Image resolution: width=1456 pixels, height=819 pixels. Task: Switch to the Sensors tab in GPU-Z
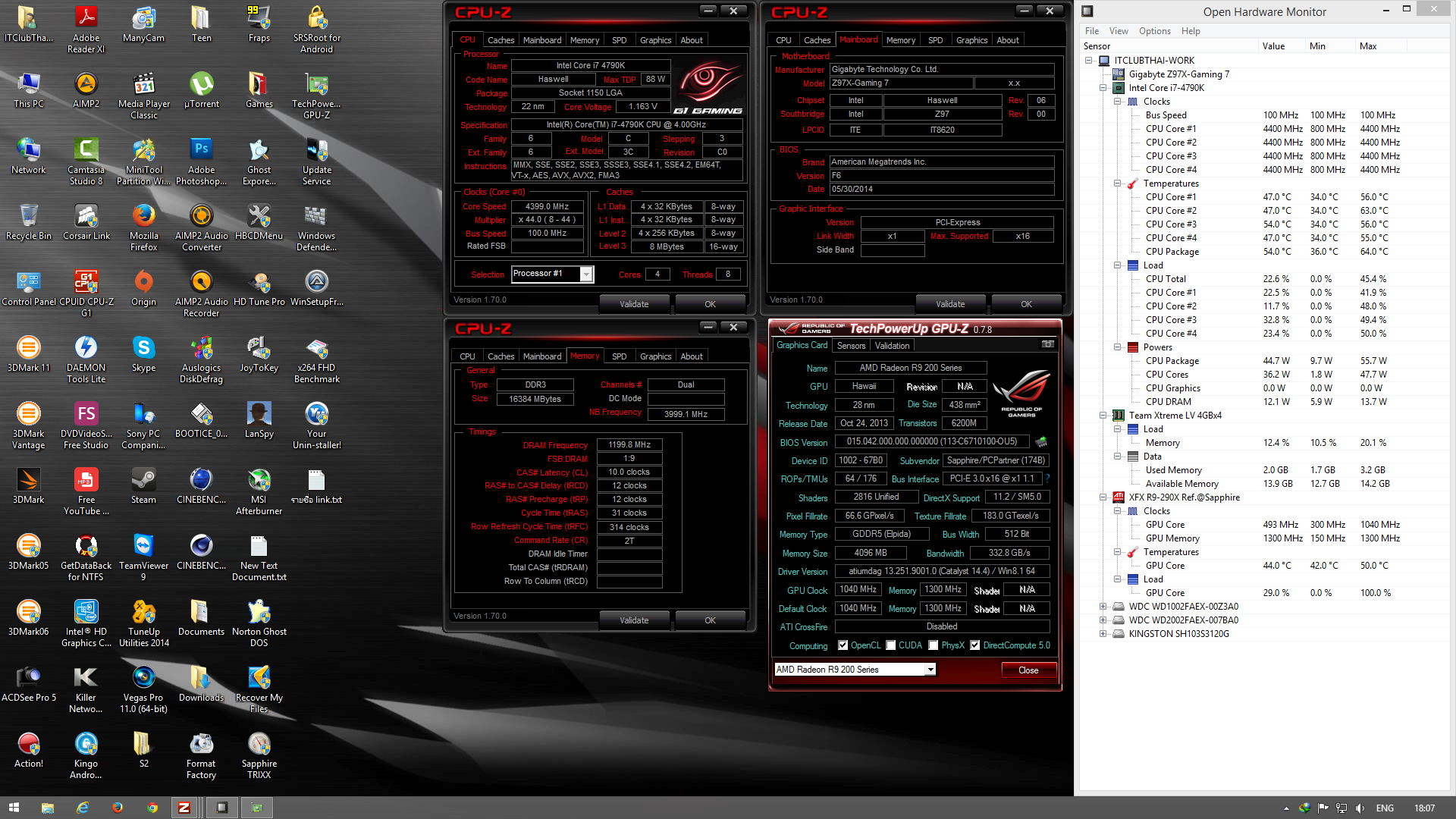pyautogui.click(x=851, y=346)
